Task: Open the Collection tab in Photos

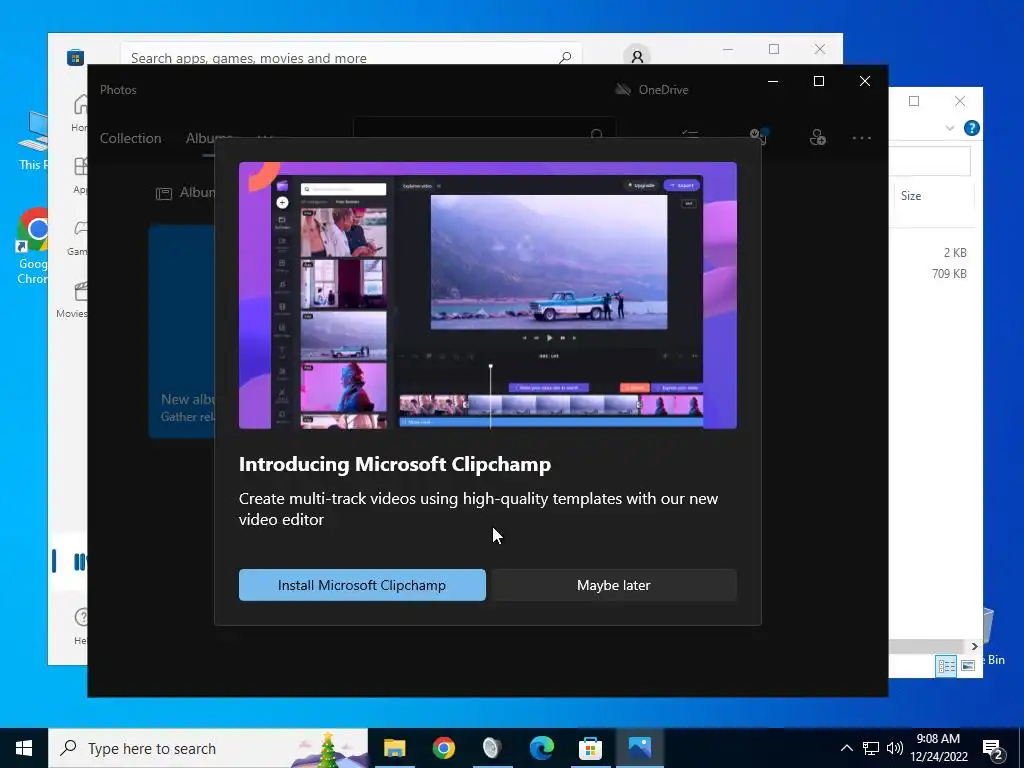Action: point(131,138)
